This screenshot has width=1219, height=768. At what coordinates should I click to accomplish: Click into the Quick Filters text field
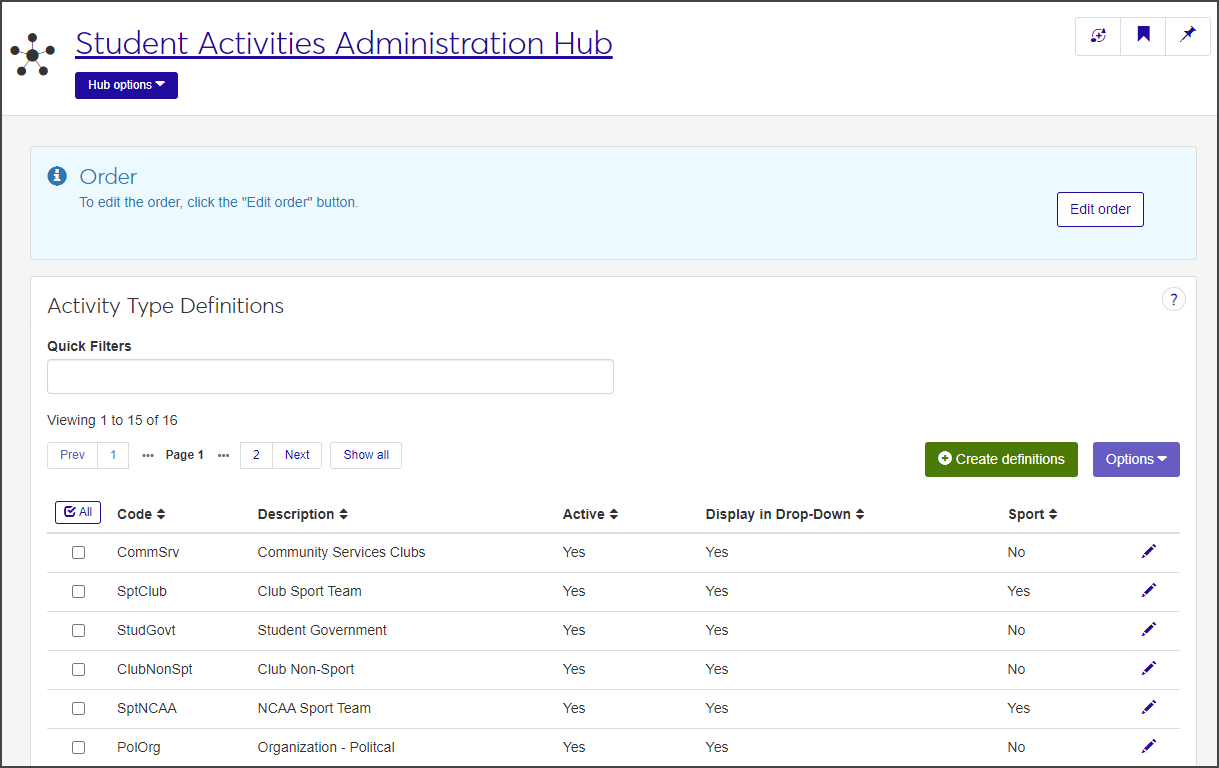click(330, 377)
